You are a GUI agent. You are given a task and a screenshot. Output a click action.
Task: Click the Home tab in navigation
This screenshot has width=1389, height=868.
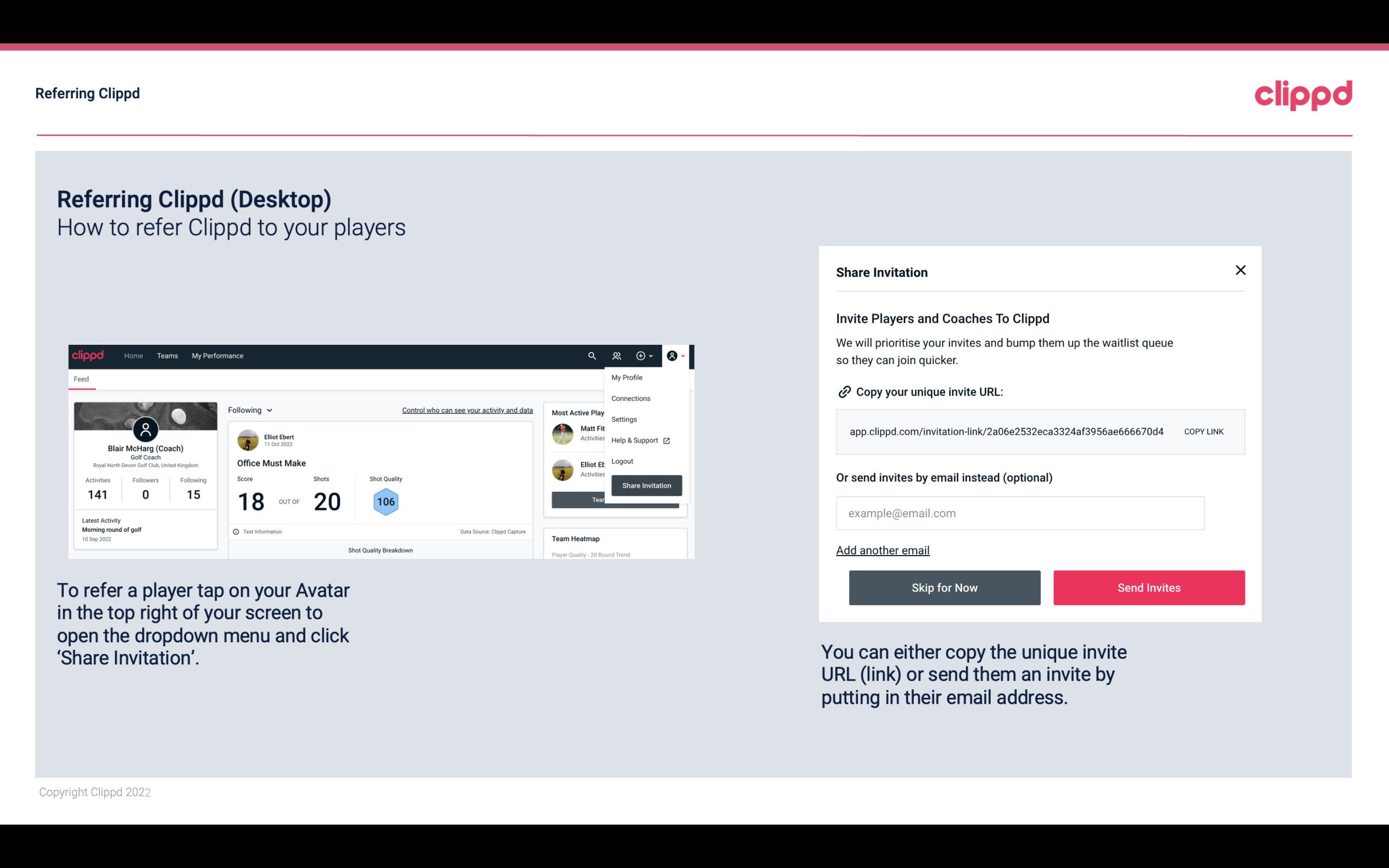133,356
